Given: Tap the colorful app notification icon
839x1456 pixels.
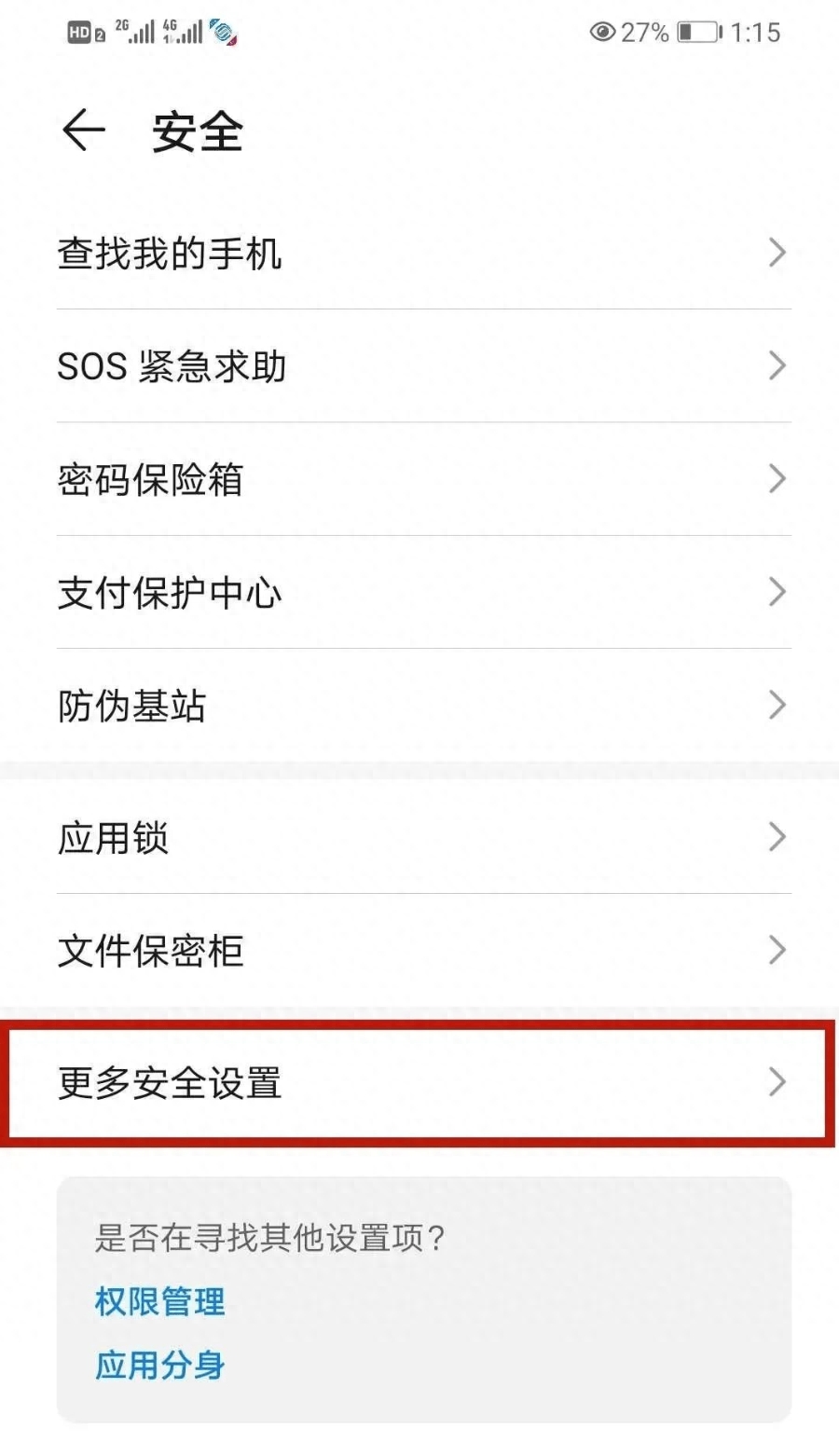Looking at the screenshot, I should [223, 32].
